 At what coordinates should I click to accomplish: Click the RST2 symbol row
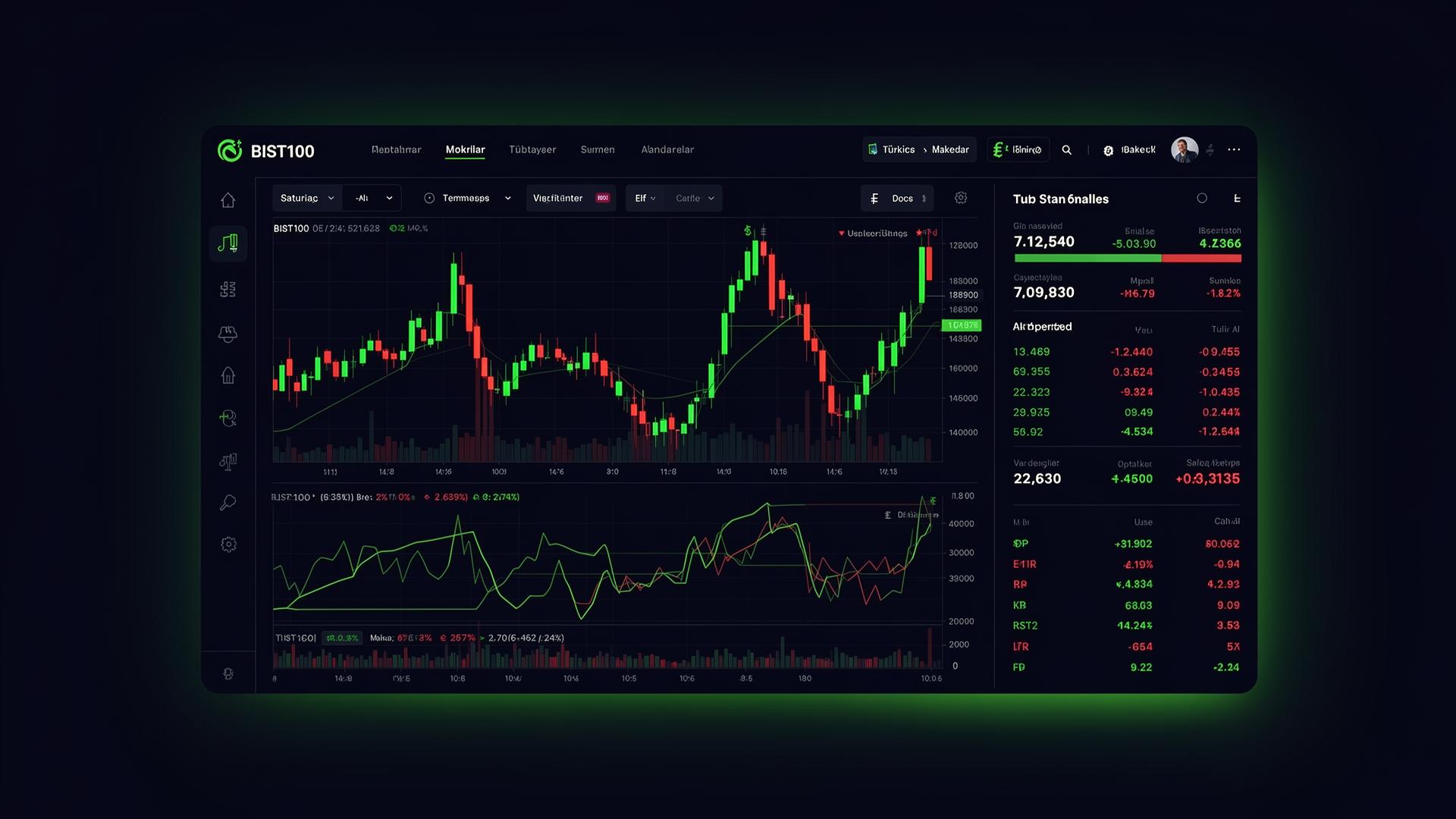pos(1127,626)
